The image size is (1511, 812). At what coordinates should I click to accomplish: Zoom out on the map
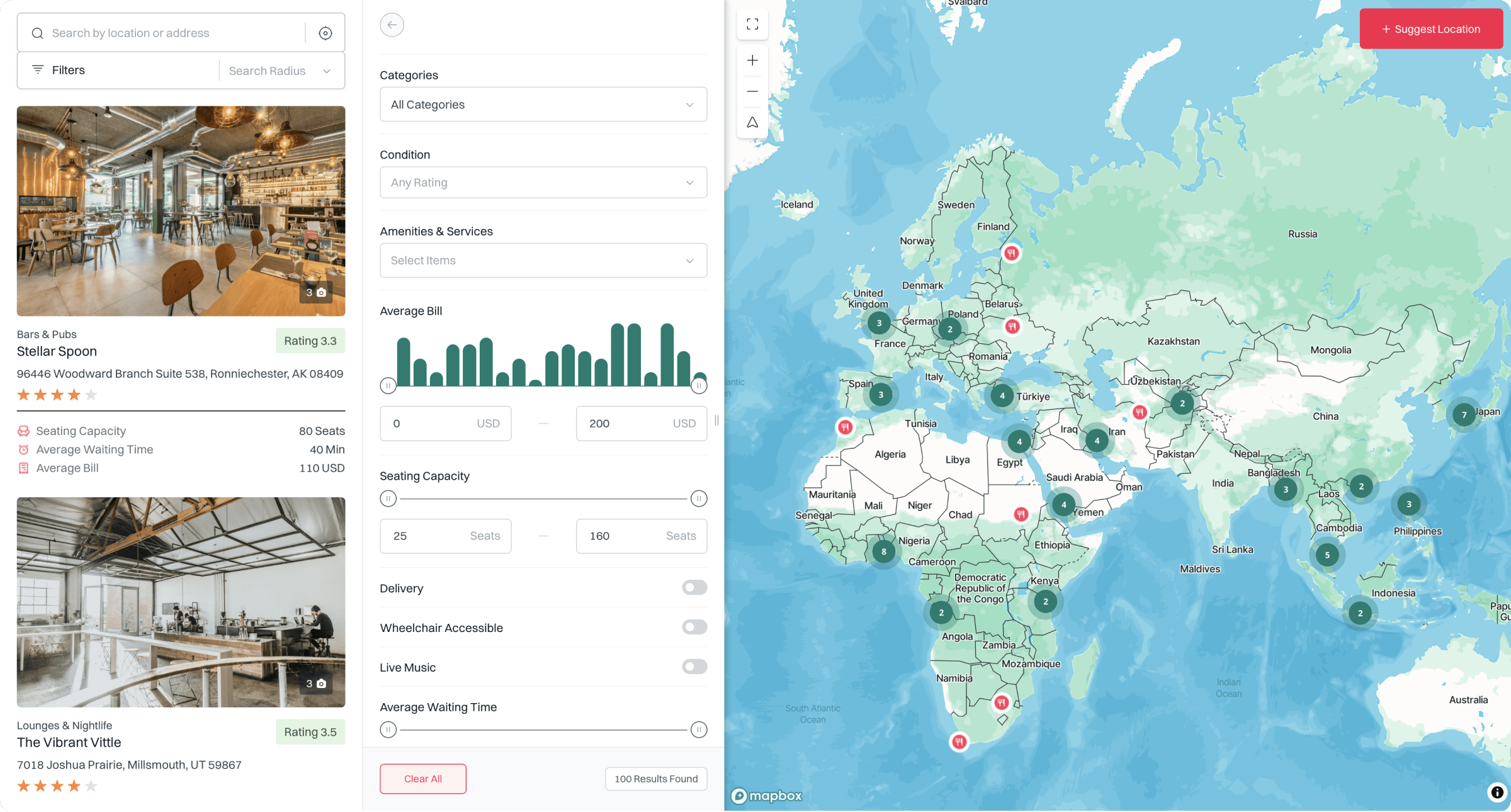coord(752,91)
